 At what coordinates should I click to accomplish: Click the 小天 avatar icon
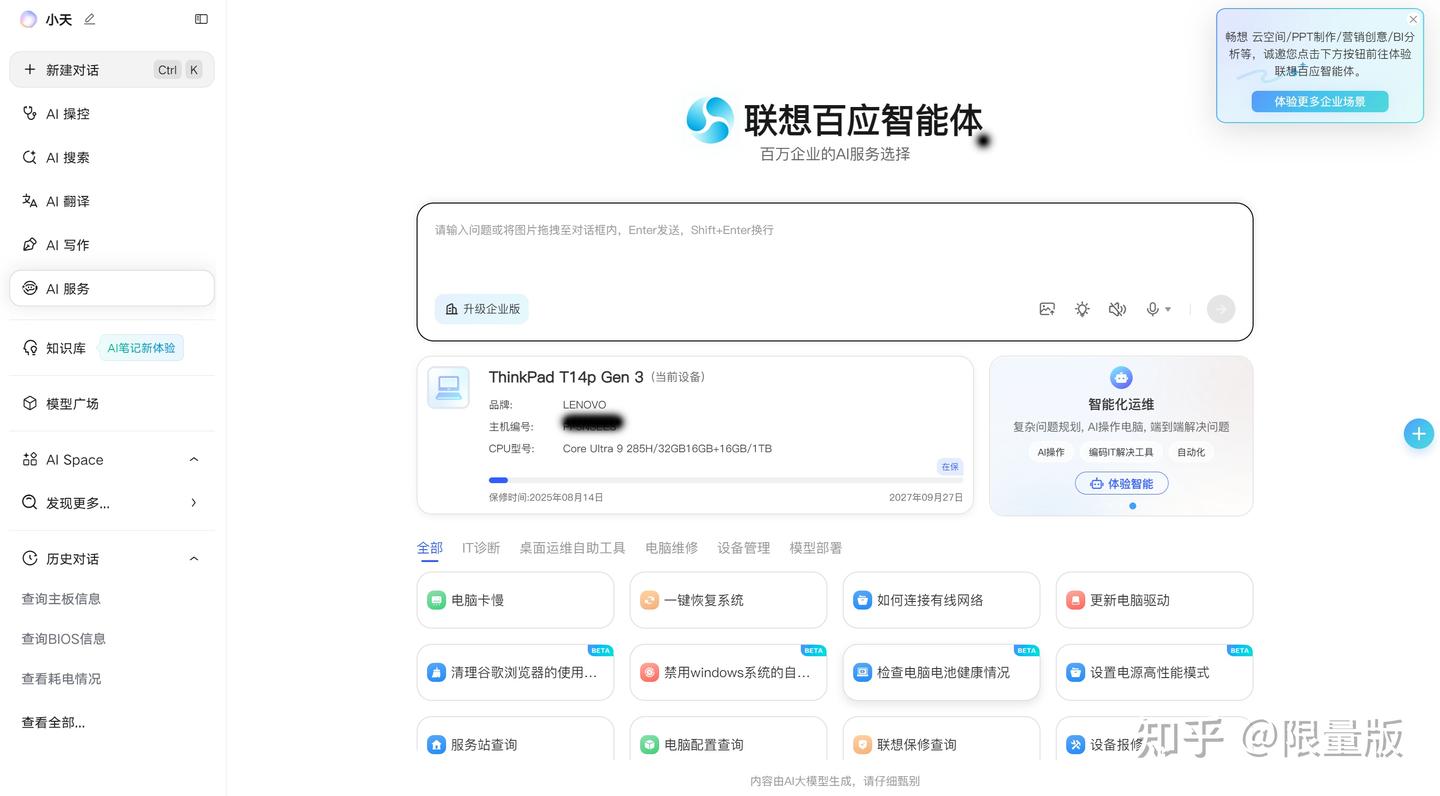tap(28, 19)
